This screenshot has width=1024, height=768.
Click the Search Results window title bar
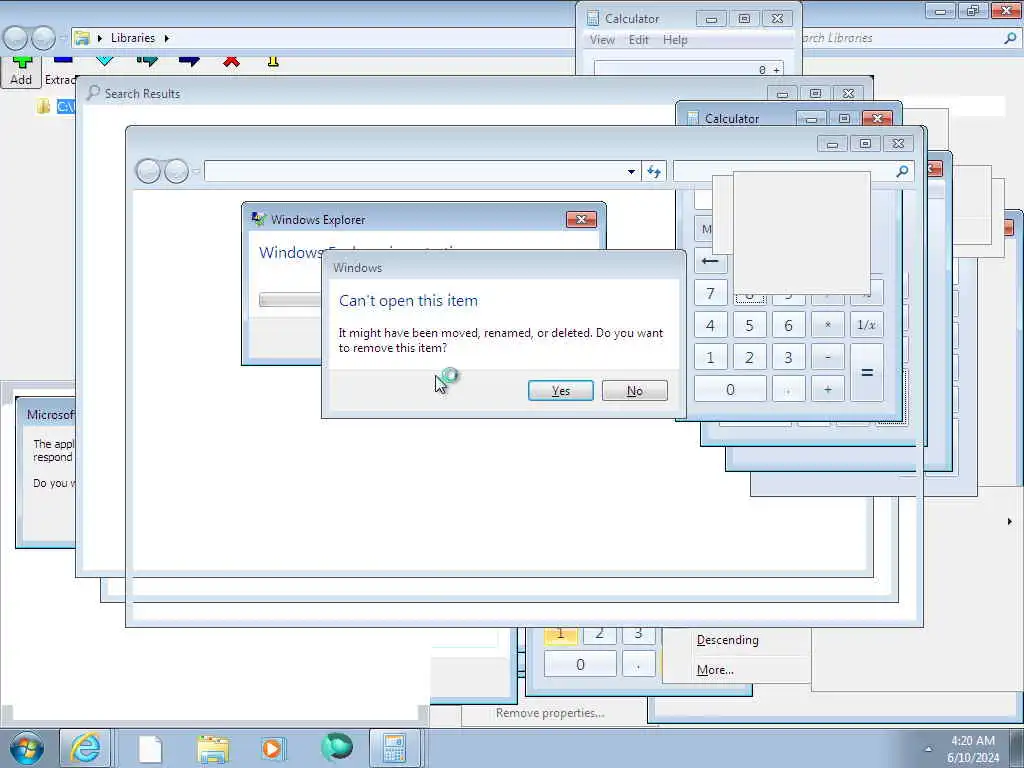pyautogui.click(x=424, y=93)
